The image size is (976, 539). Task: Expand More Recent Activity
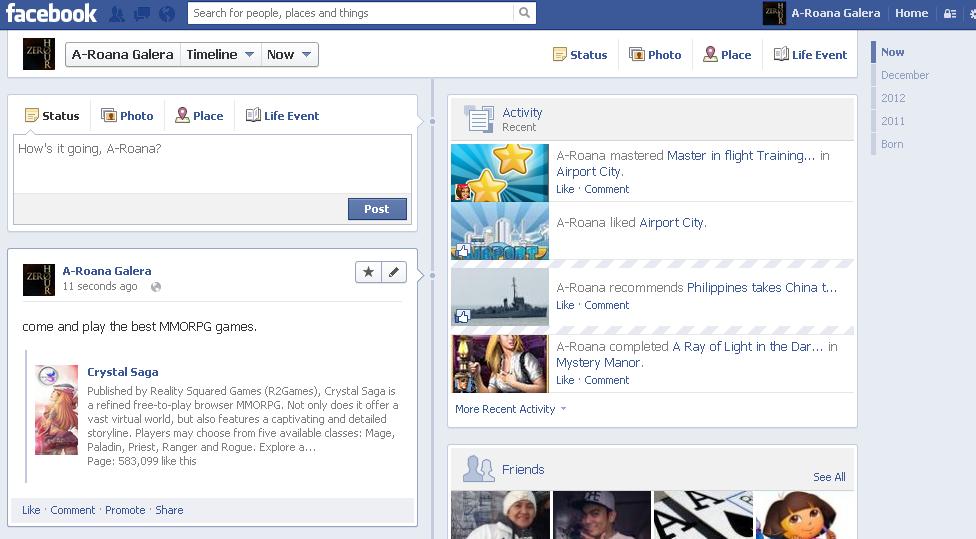tap(510, 409)
